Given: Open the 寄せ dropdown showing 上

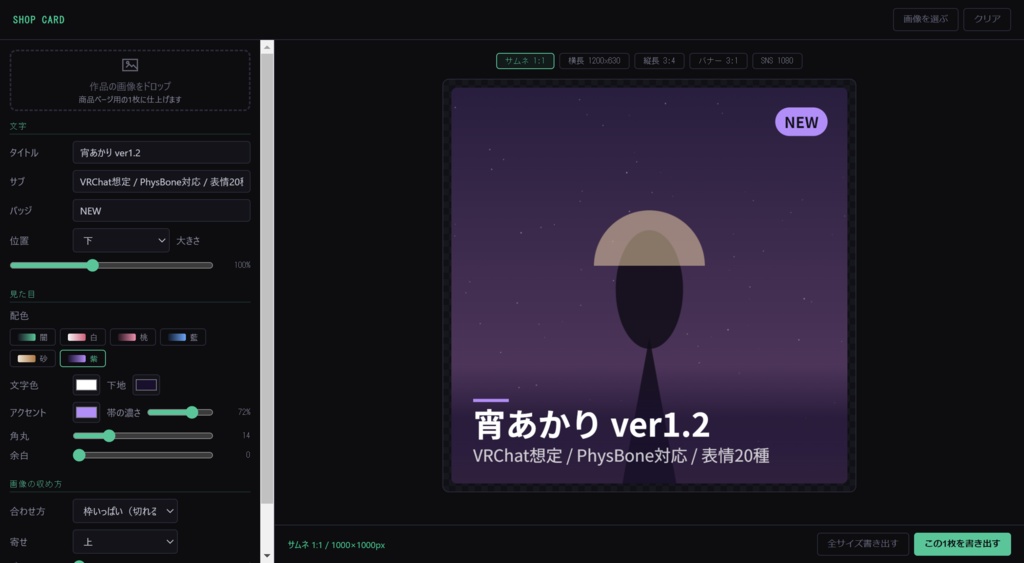Looking at the screenshot, I should pyautogui.click(x=125, y=541).
